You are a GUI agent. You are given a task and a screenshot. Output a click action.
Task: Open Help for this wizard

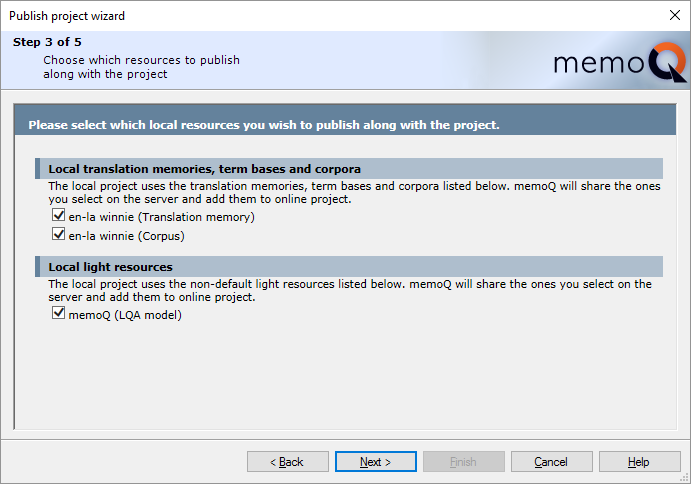pos(639,462)
